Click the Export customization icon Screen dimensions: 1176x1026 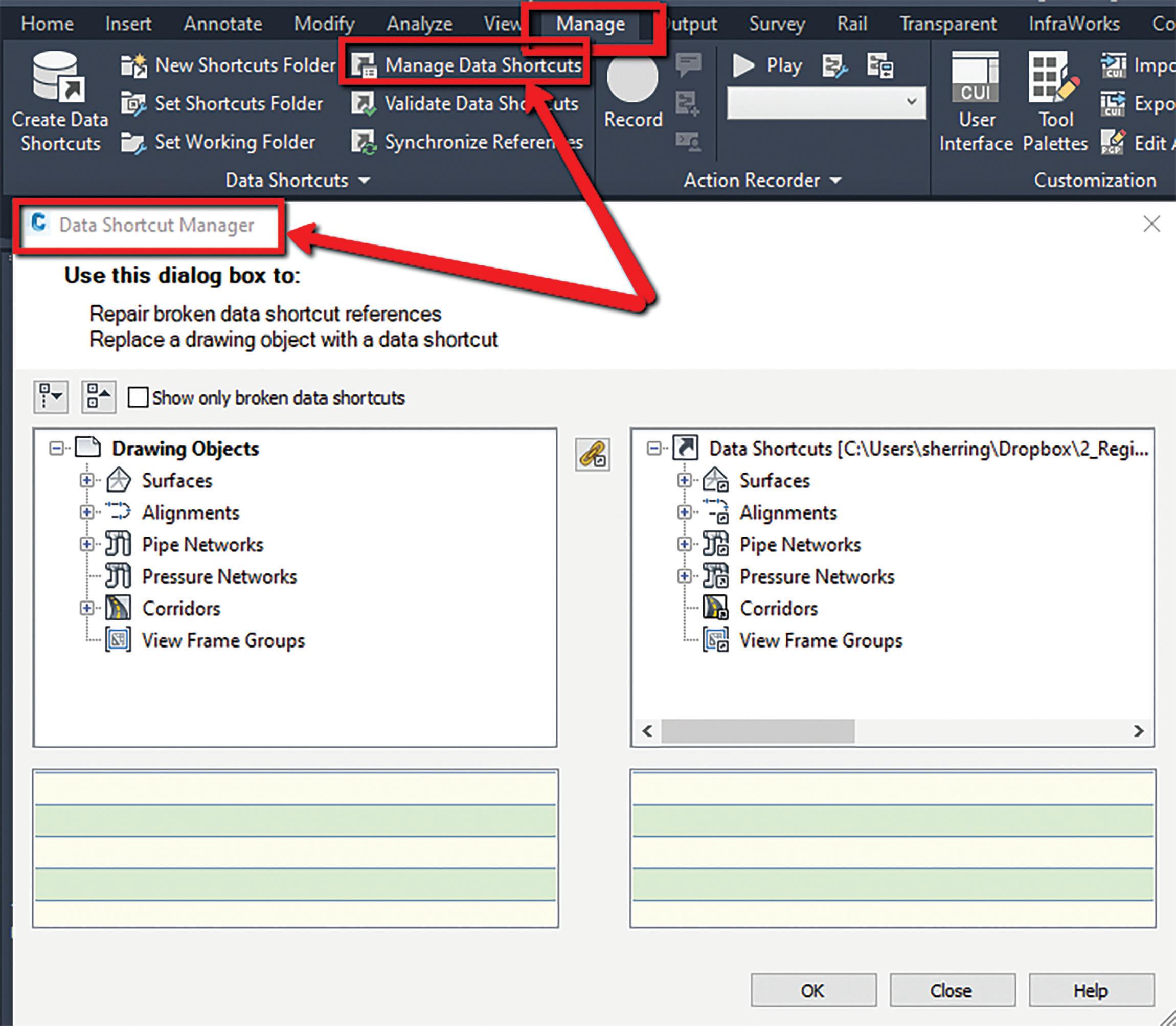pos(1114,104)
